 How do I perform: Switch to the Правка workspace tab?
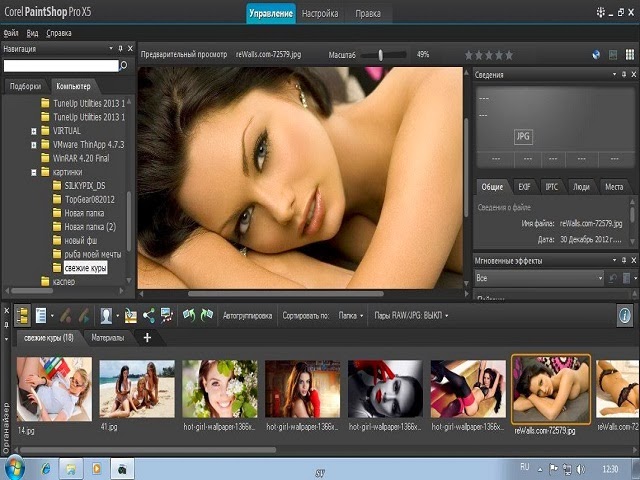(x=368, y=13)
